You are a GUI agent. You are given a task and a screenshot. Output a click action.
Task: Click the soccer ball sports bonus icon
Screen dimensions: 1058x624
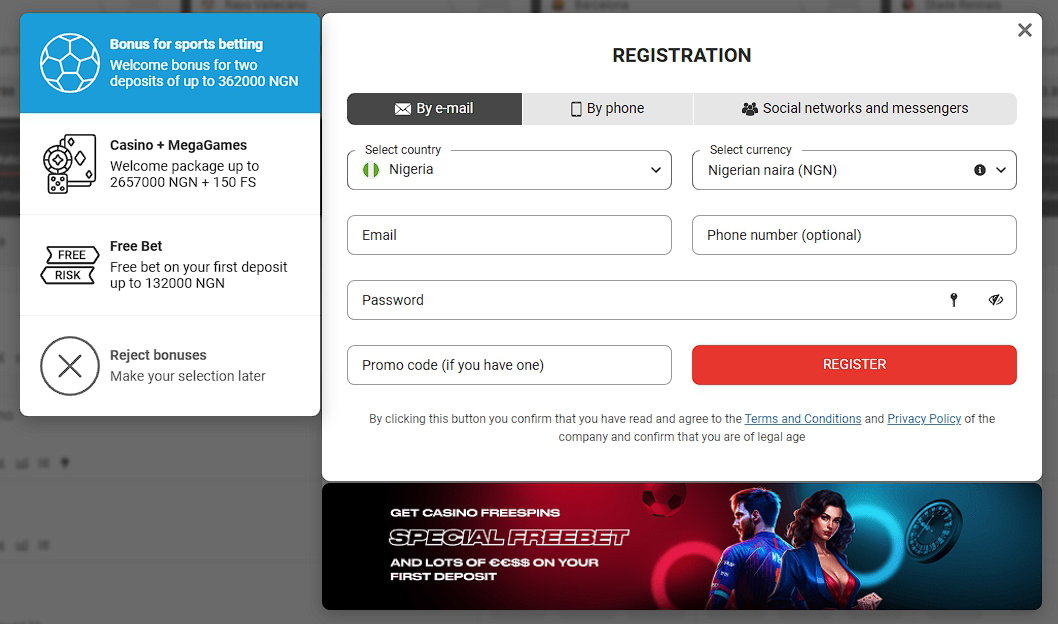tap(69, 63)
